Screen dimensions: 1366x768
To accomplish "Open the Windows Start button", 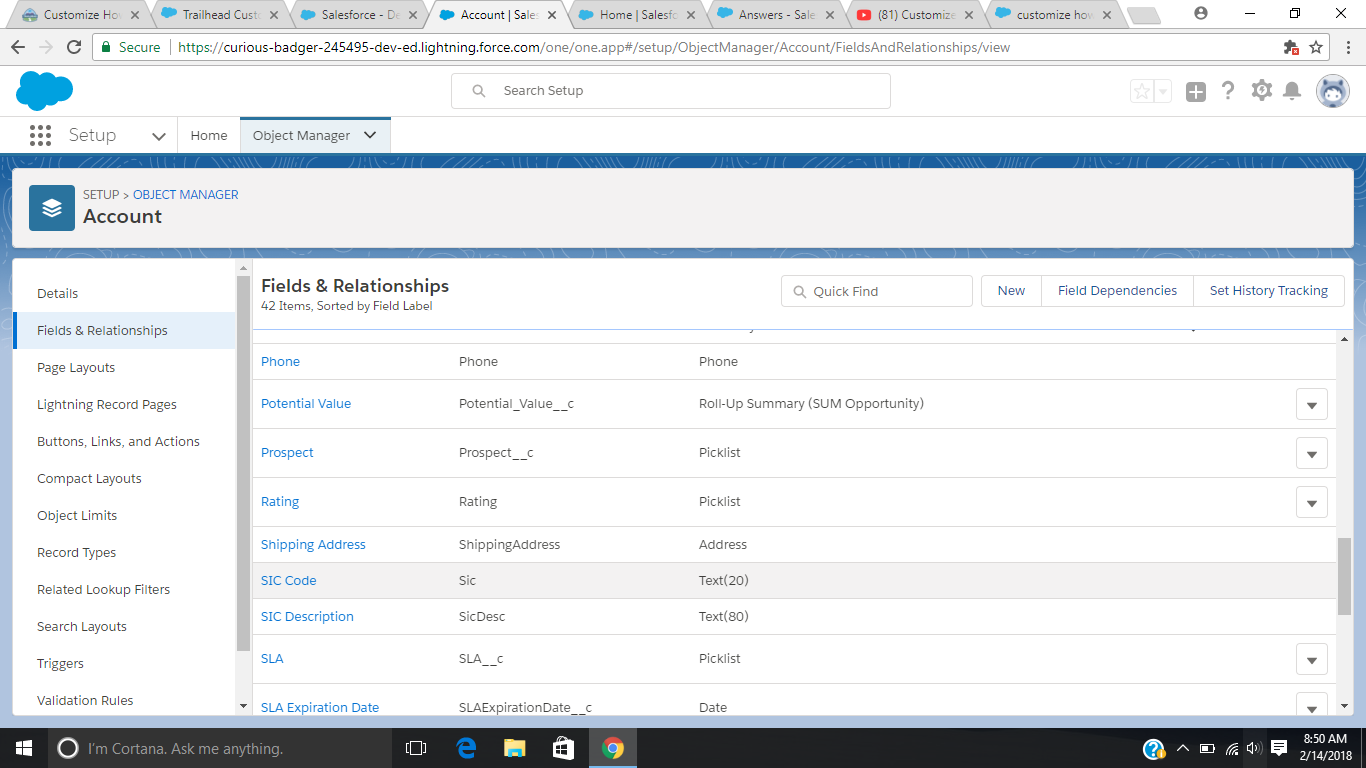I will coord(24,748).
